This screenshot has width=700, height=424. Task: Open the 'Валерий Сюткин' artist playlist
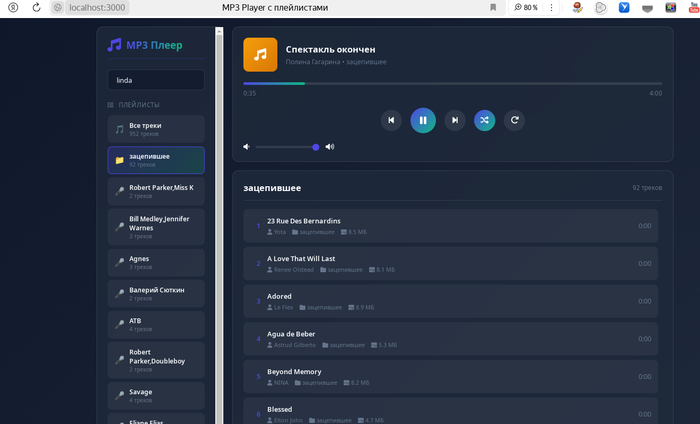tap(155, 293)
